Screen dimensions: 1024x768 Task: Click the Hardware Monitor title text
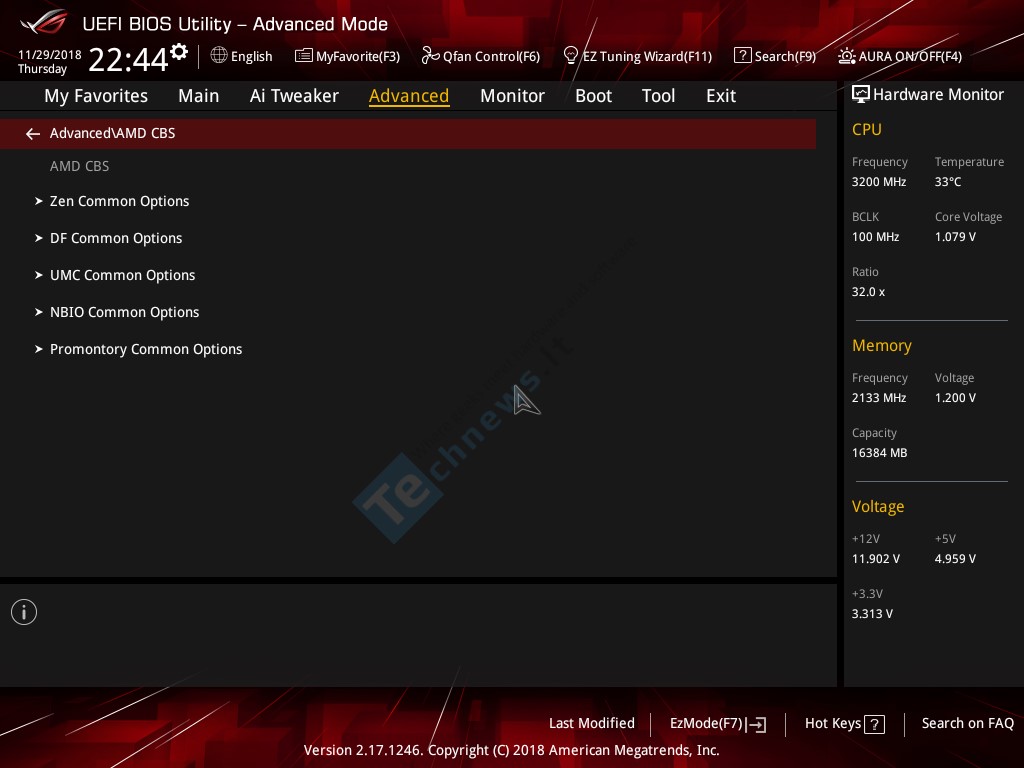938,95
